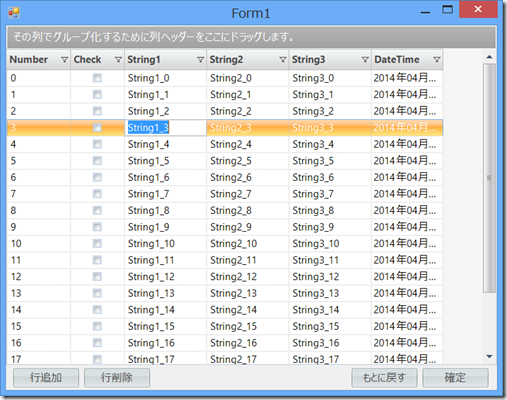The width and height of the screenshot is (507, 400).
Task: Select cell String3_14
Action: pyautogui.click(x=330, y=310)
